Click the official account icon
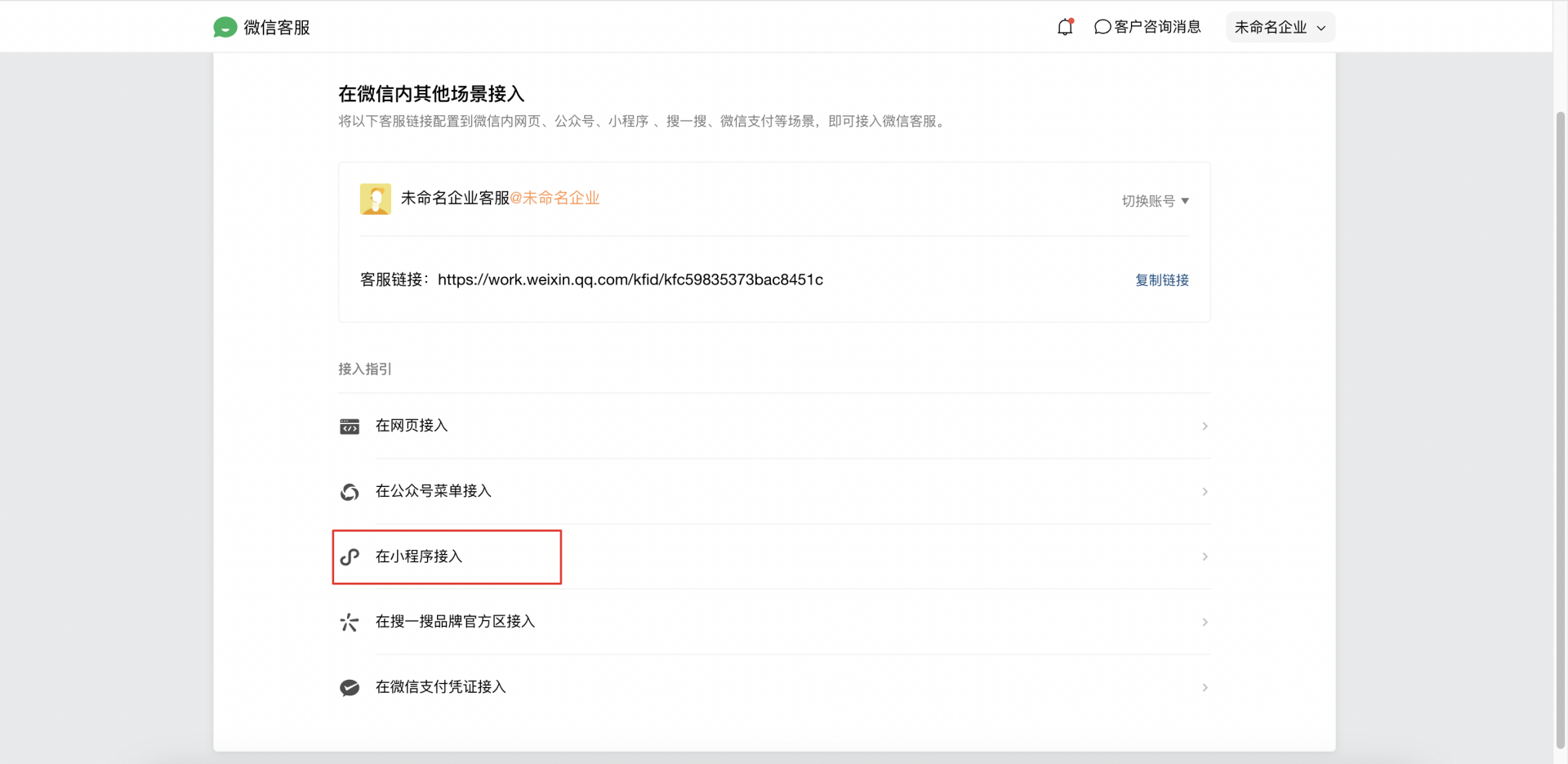The width and height of the screenshot is (1568, 764). click(350, 491)
